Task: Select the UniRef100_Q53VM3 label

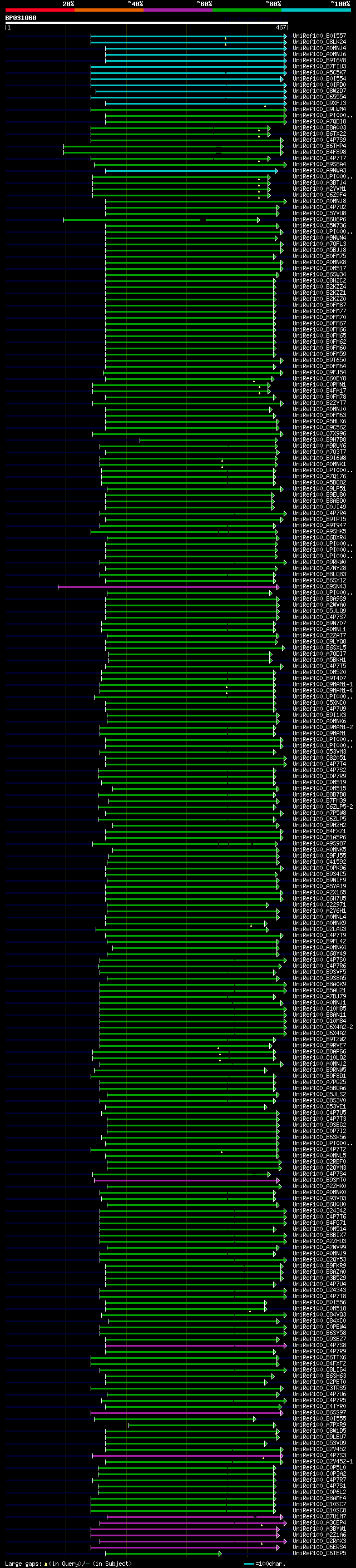Action: [319, 752]
